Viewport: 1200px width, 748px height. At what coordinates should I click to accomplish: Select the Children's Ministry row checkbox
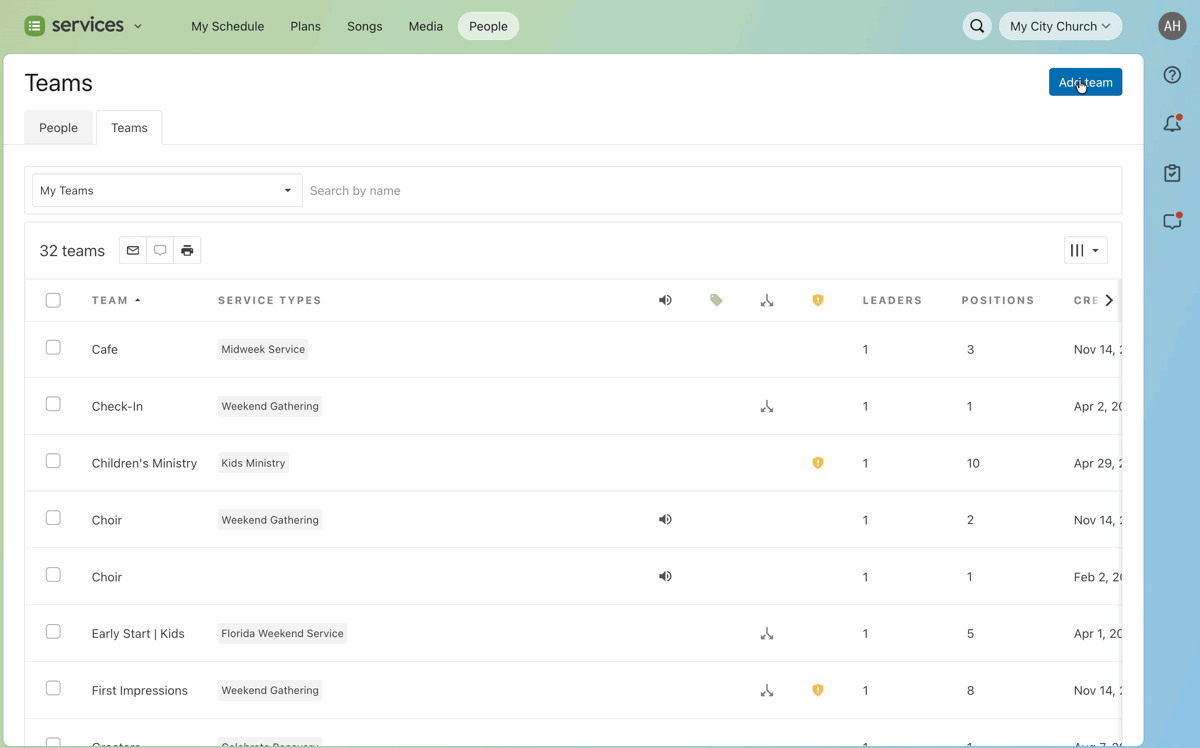[x=53, y=461]
